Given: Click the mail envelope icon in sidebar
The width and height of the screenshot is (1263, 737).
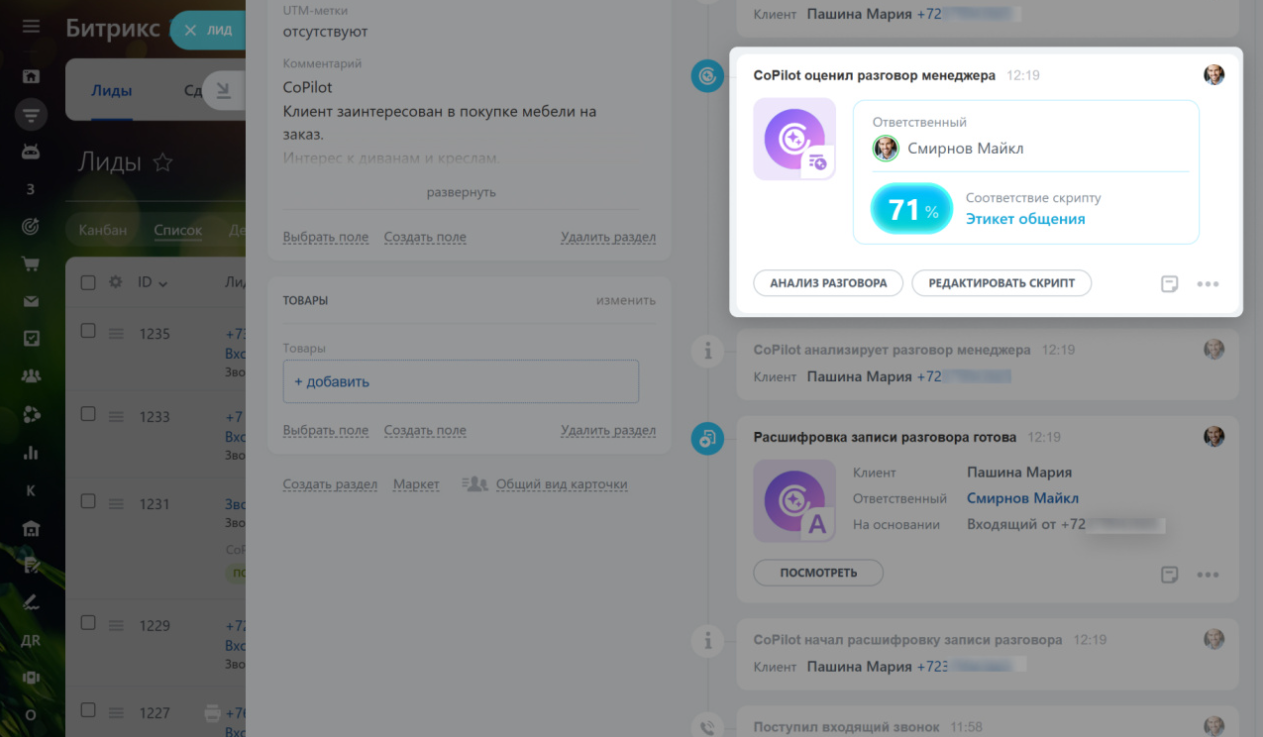Looking at the screenshot, I should pos(31,301).
